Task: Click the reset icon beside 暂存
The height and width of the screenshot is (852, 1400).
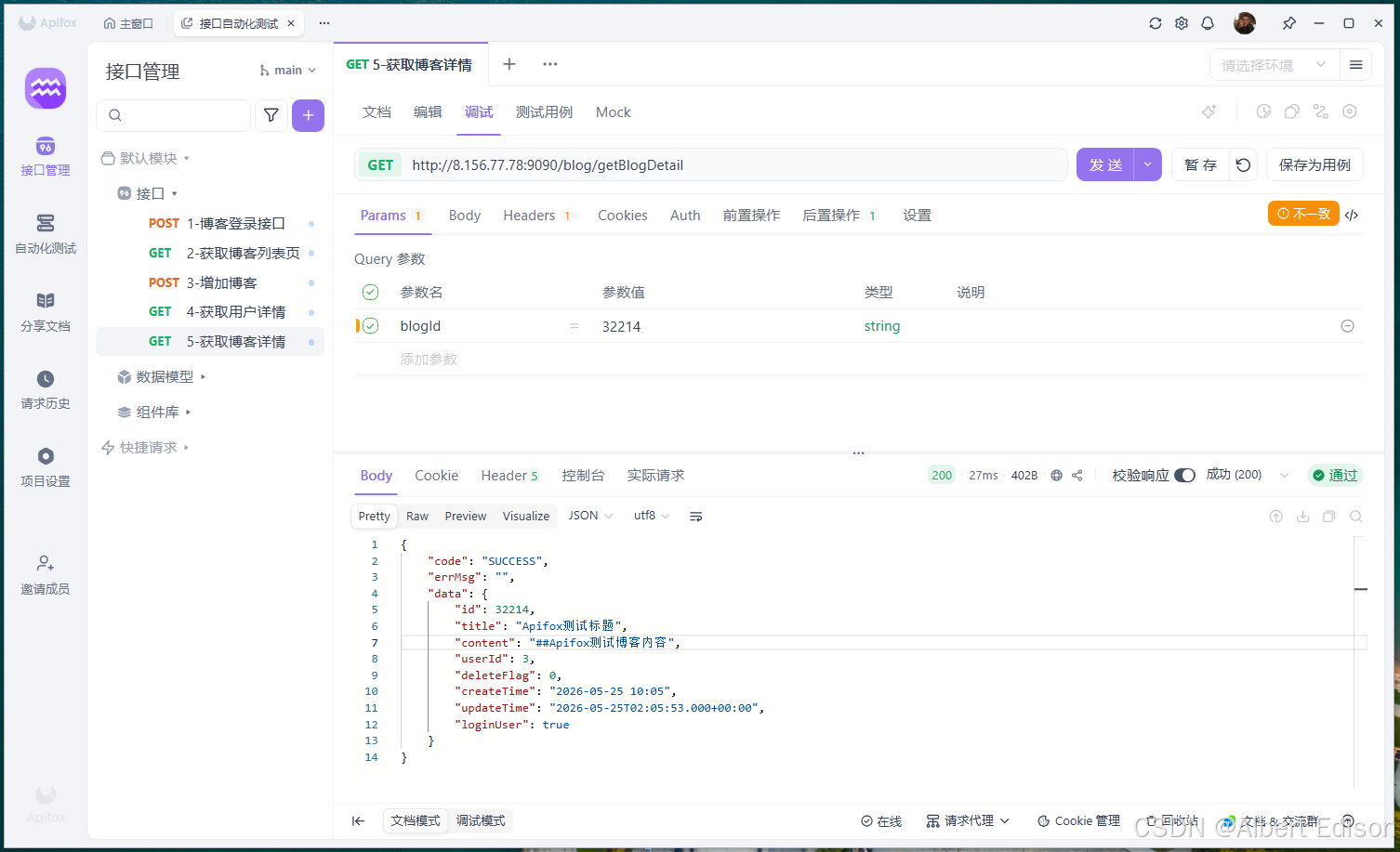Action: [x=1243, y=165]
